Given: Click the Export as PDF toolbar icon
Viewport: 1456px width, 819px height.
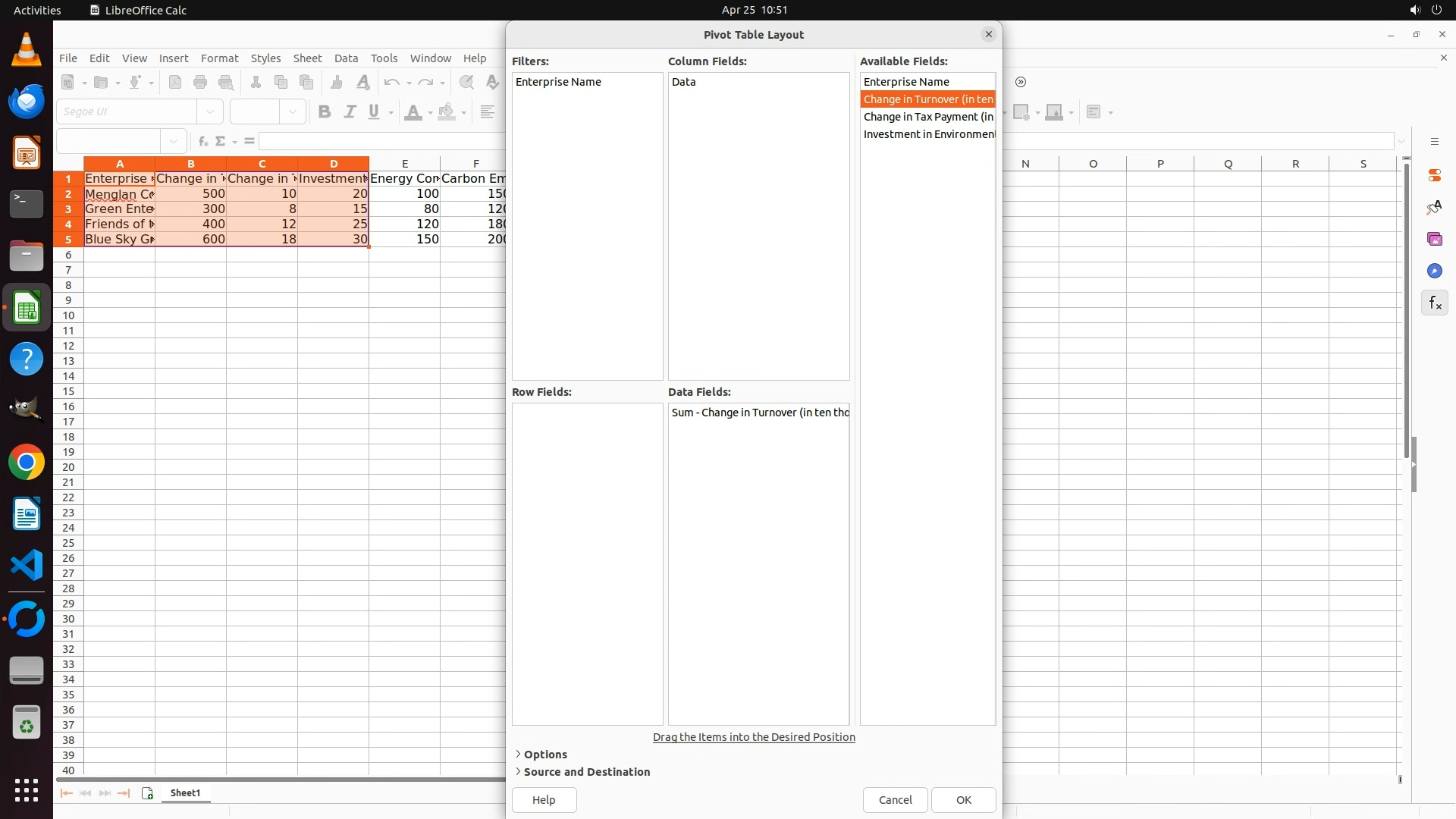Looking at the screenshot, I should pyautogui.click(x=175, y=83).
